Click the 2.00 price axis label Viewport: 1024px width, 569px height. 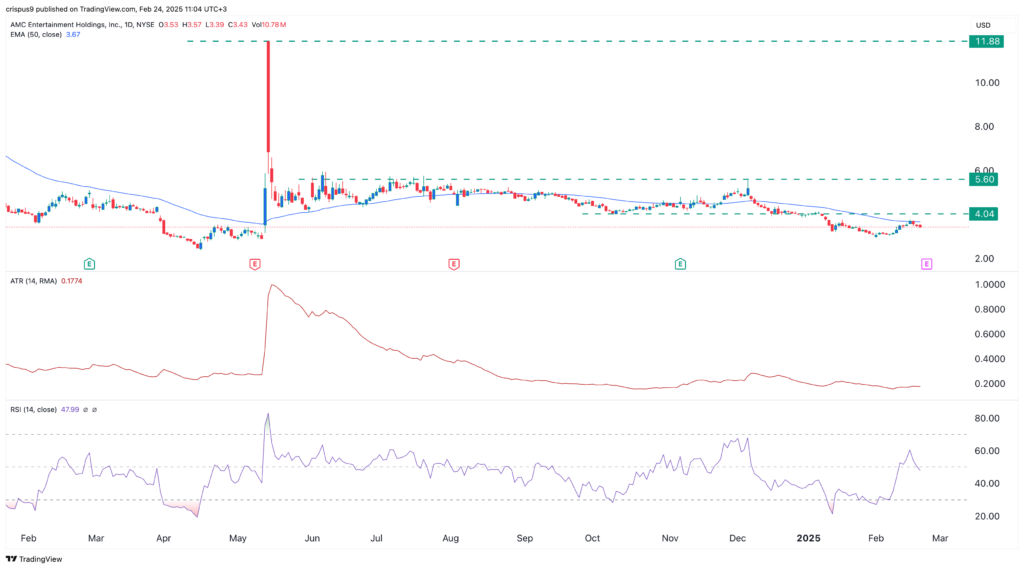[x=984, y=259]
